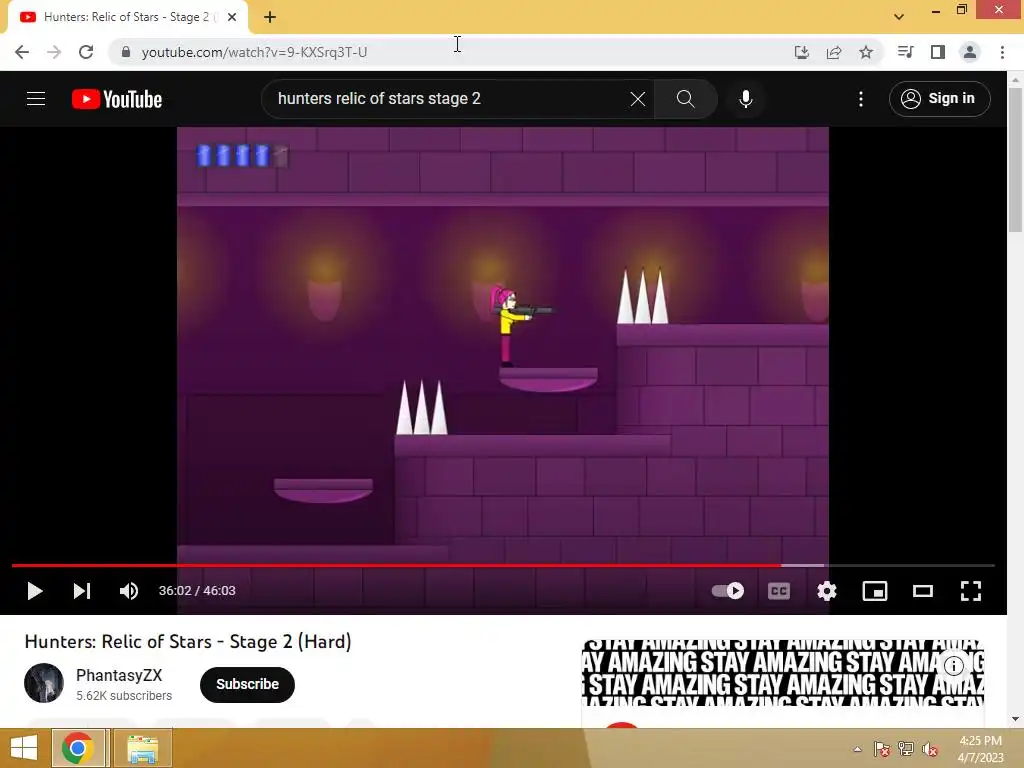The height and width of the screenshot is (768, 1024).
Task: Open the PhantasyZX channel avatar
Action: click(x=44, y=683)
